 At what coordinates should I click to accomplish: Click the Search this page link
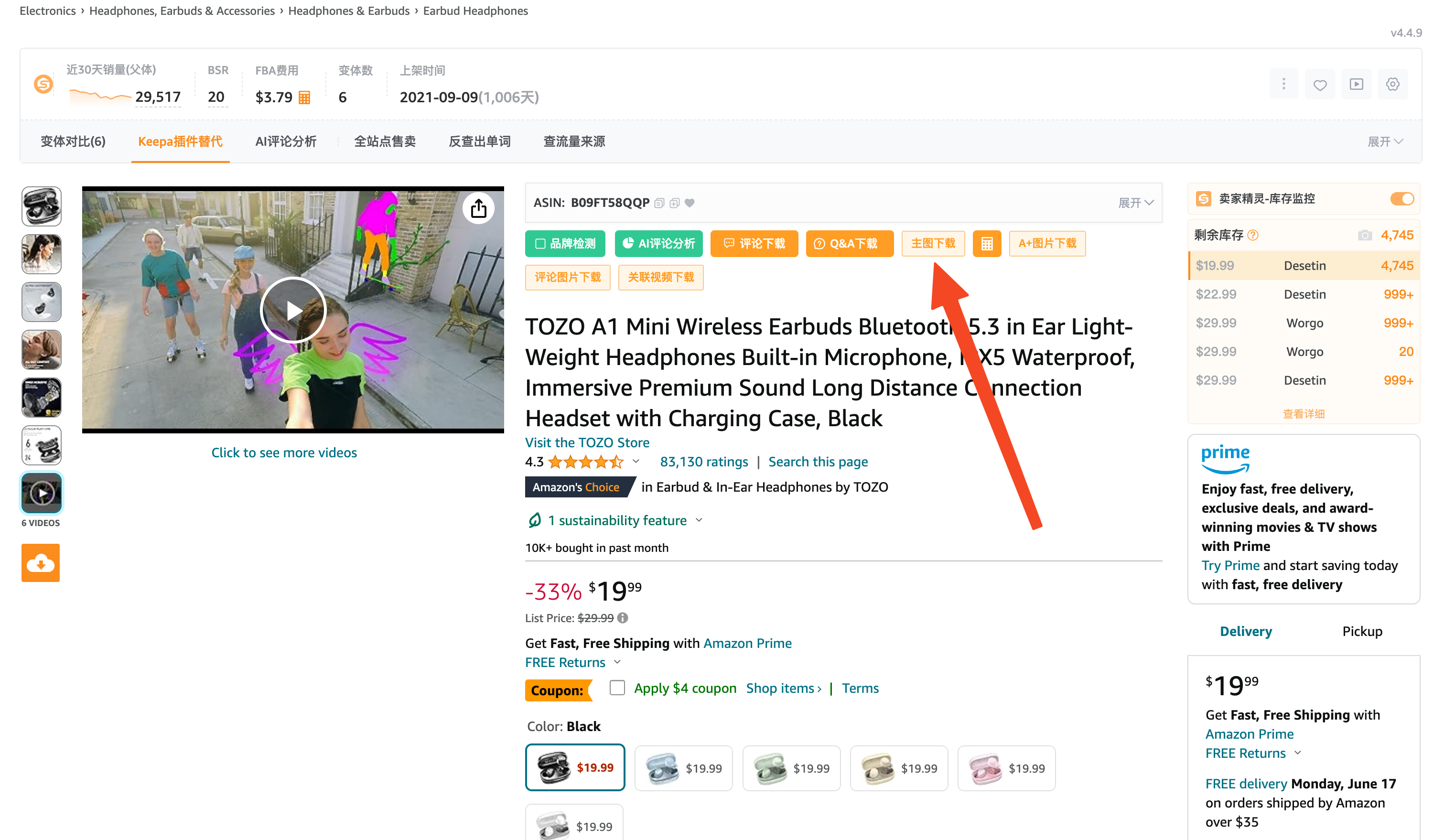(818, 462)
